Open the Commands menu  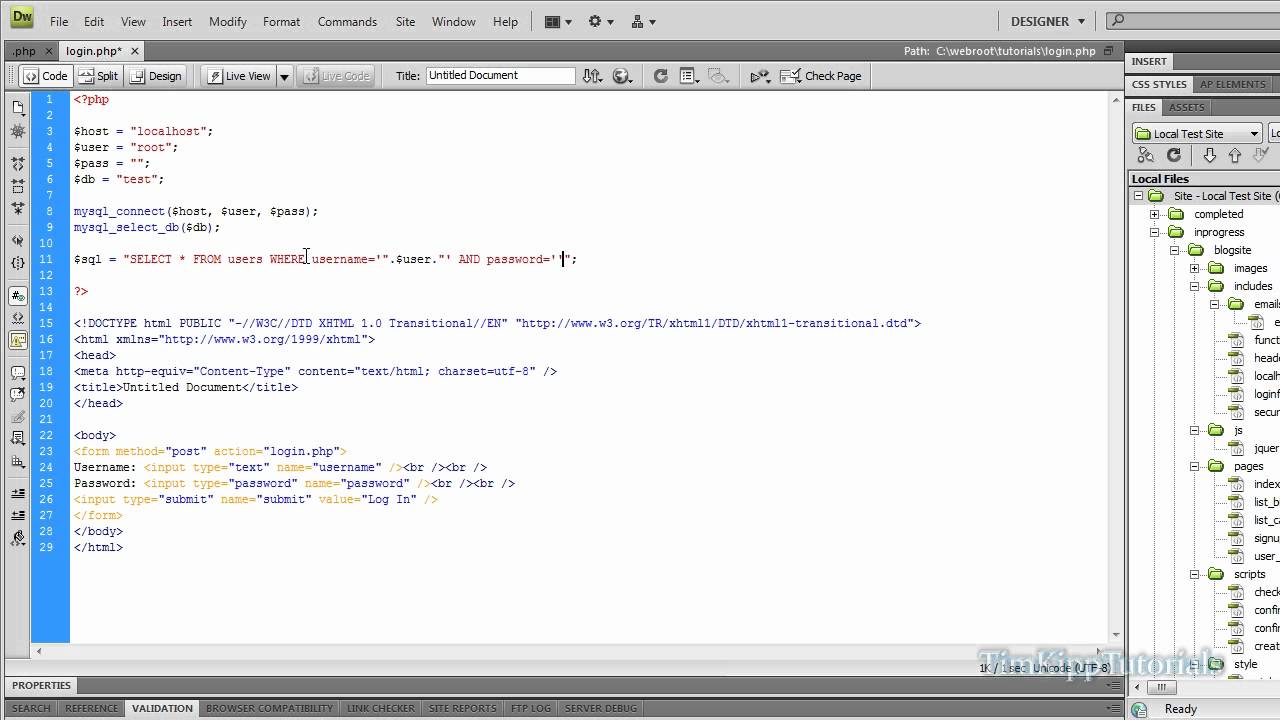click(x=347, y=21)
